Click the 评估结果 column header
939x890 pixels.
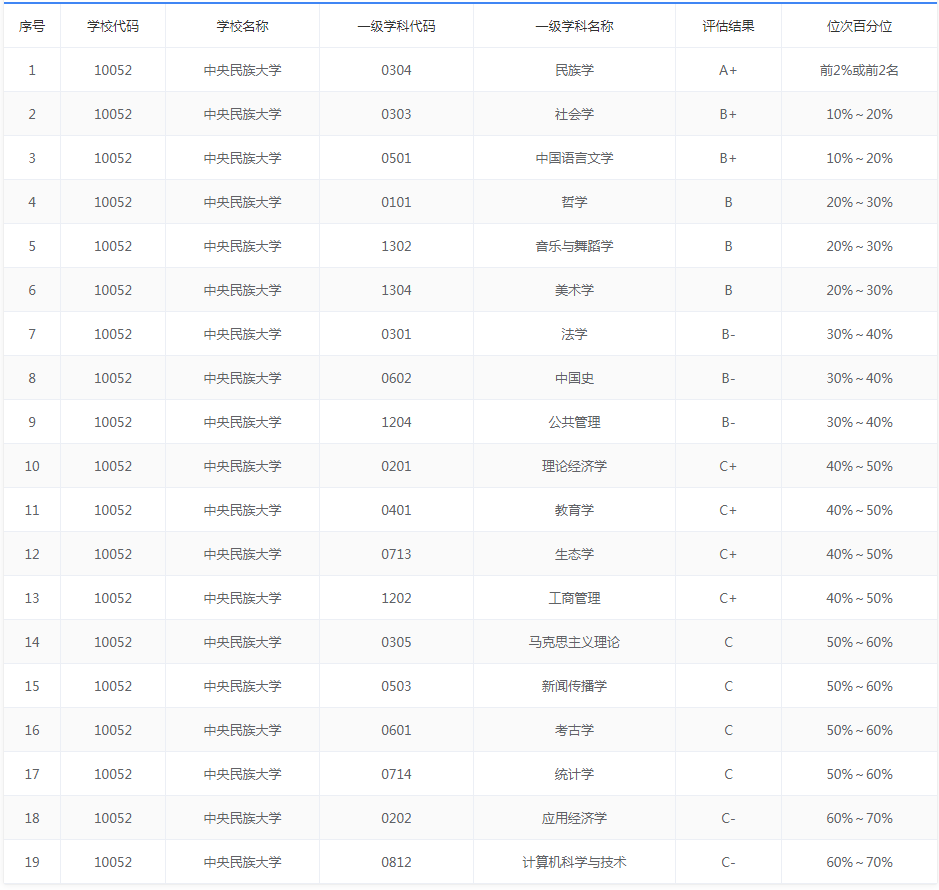pyautogui.click(x=728, y=26)
